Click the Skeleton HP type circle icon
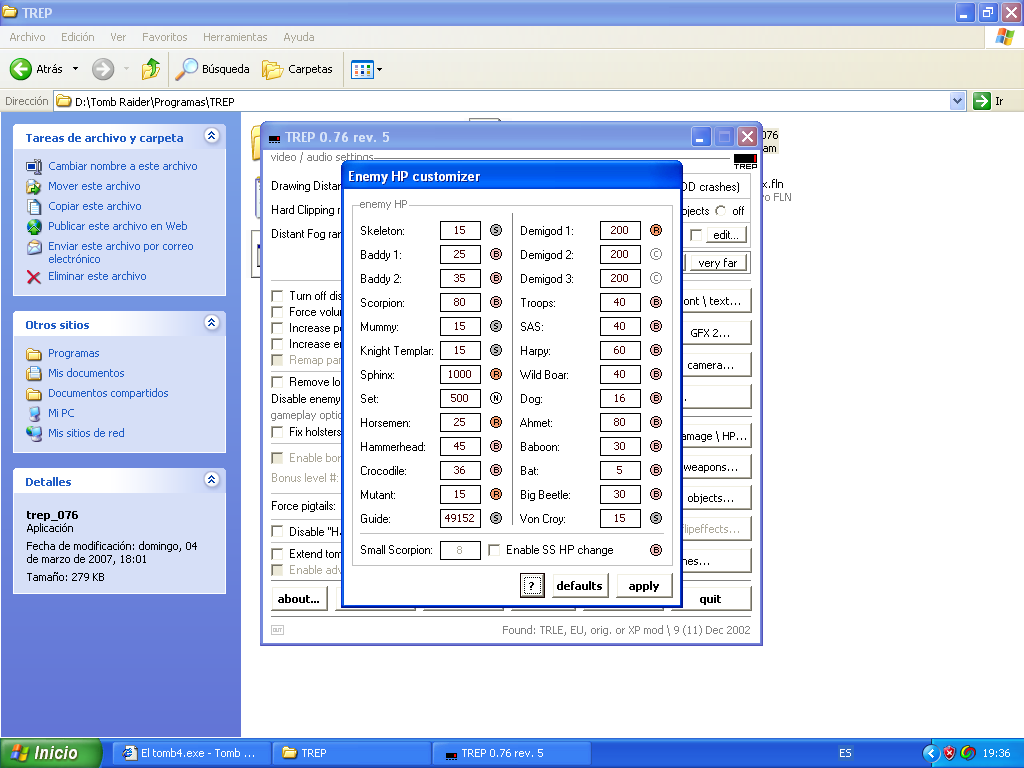This screenshot has height=768, width=1024. click(496, 231)
